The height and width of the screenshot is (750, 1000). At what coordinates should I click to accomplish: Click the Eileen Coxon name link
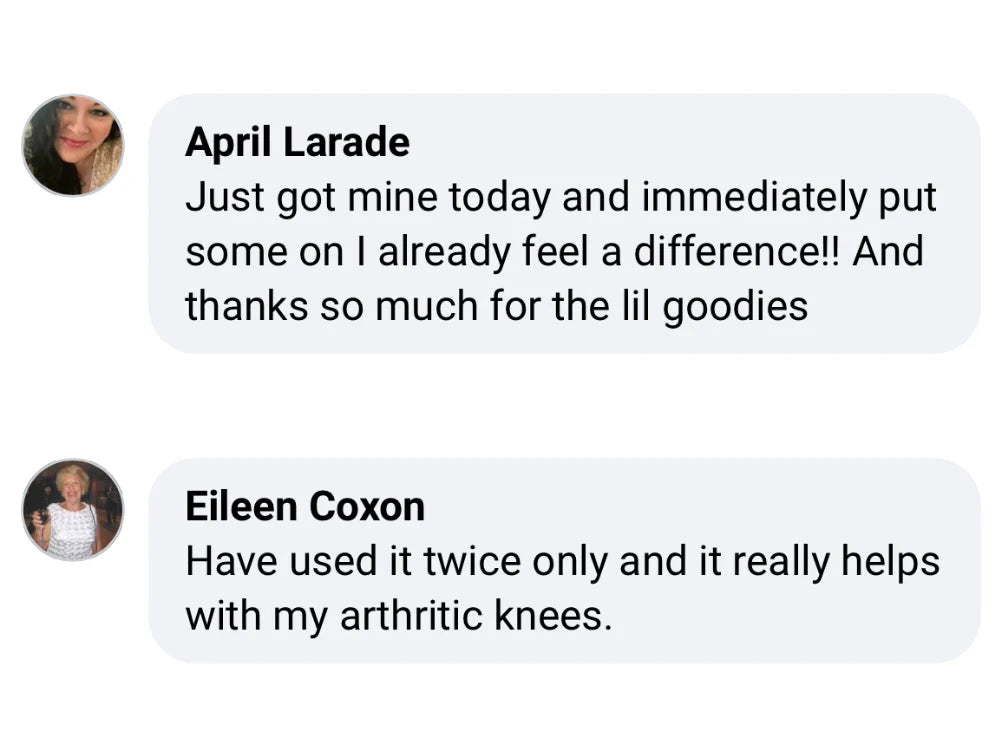(x=305, y=506)
